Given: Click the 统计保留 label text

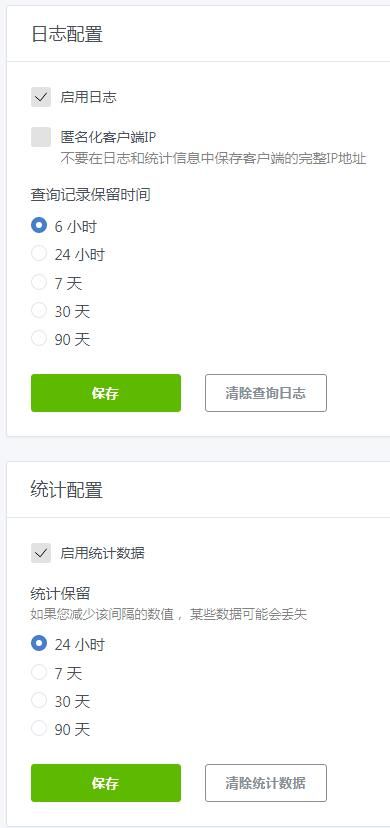Looking at the screenshot, I should (60, 594).
